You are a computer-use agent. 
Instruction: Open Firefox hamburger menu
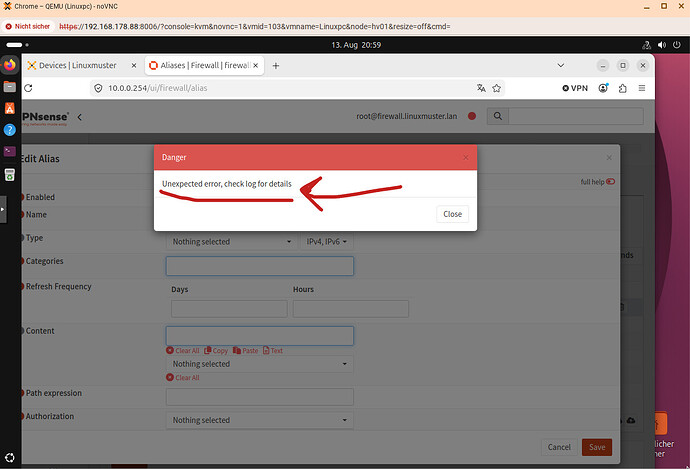[642, 88]
